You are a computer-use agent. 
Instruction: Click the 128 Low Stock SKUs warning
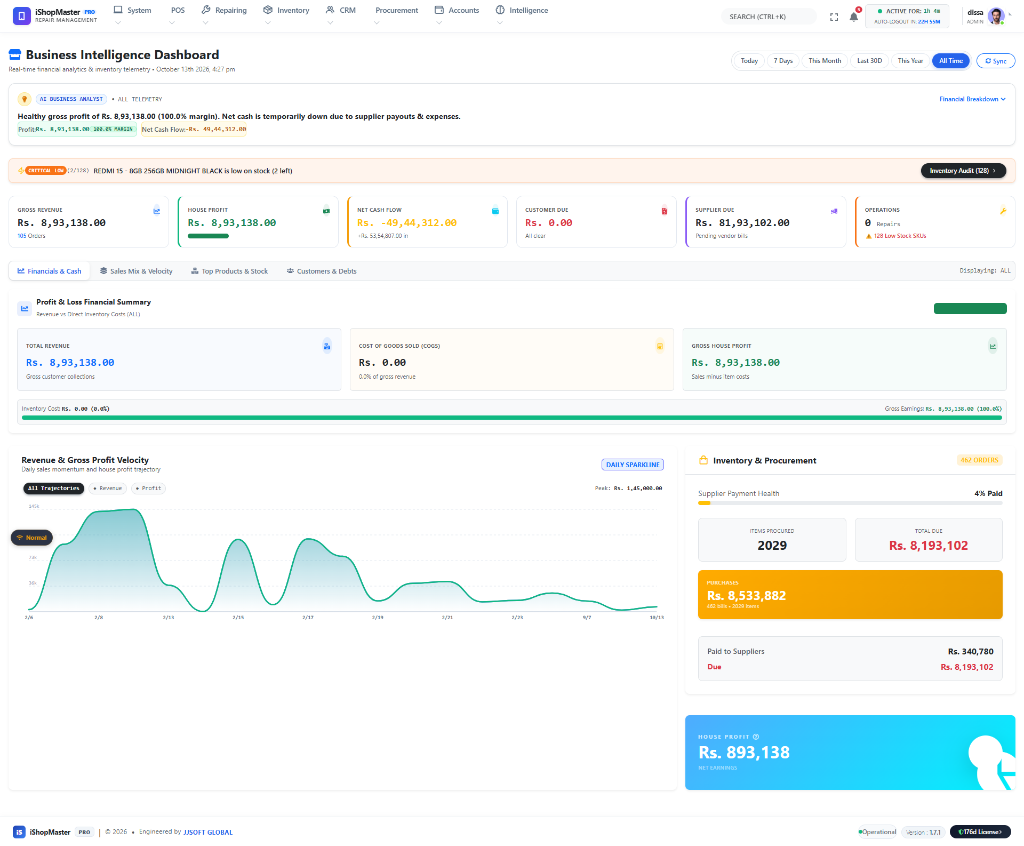pos(895,236)
